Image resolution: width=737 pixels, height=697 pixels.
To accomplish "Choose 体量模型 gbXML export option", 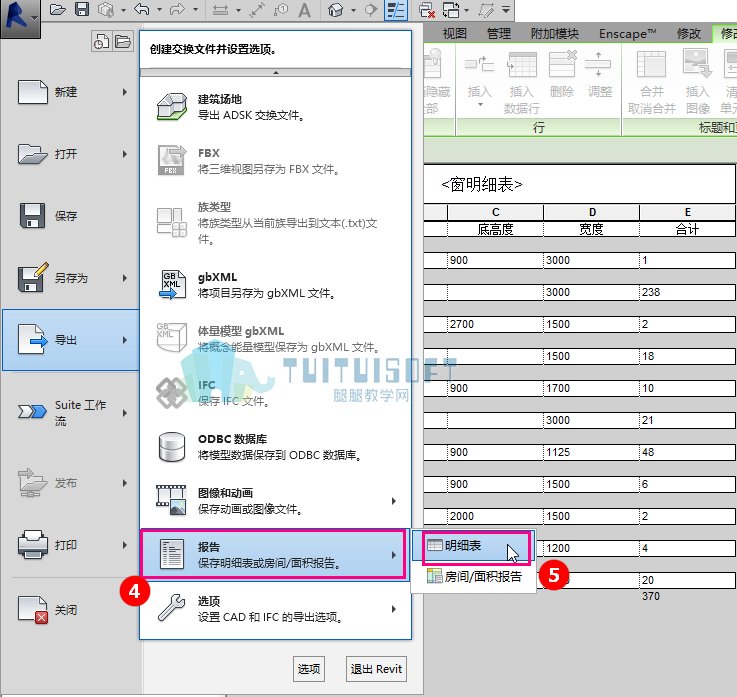I will 275,339.
